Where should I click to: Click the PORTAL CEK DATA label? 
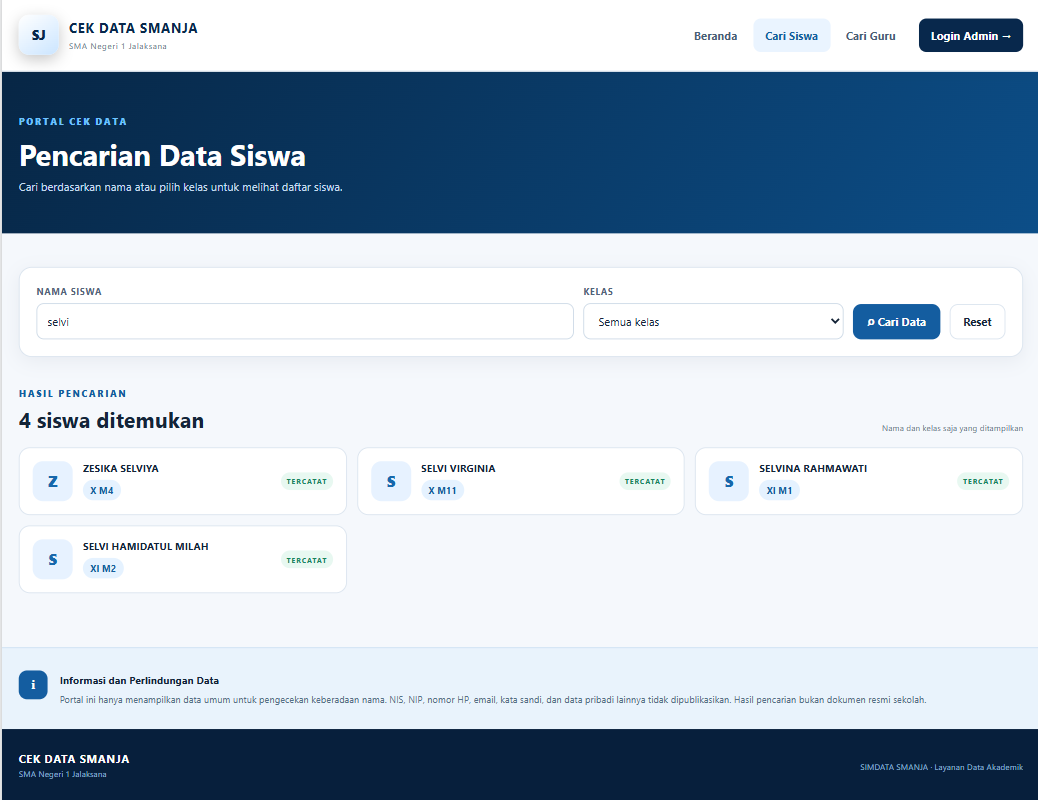73,122
